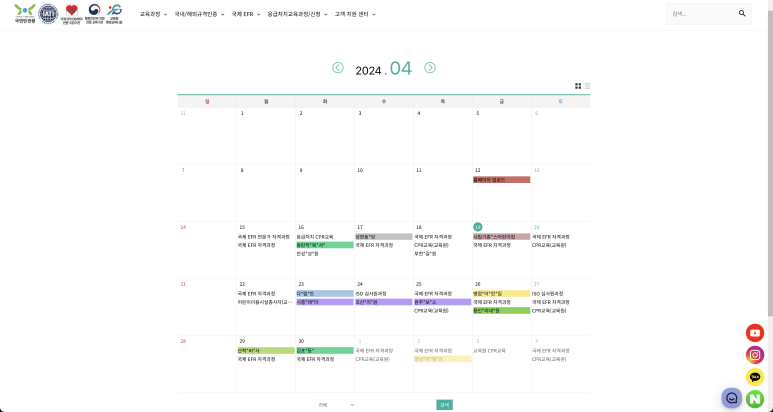Open 국제 EFR 자격과정 event on April 22
This screenshot has height=412, width=773.
tap(256, 294)
